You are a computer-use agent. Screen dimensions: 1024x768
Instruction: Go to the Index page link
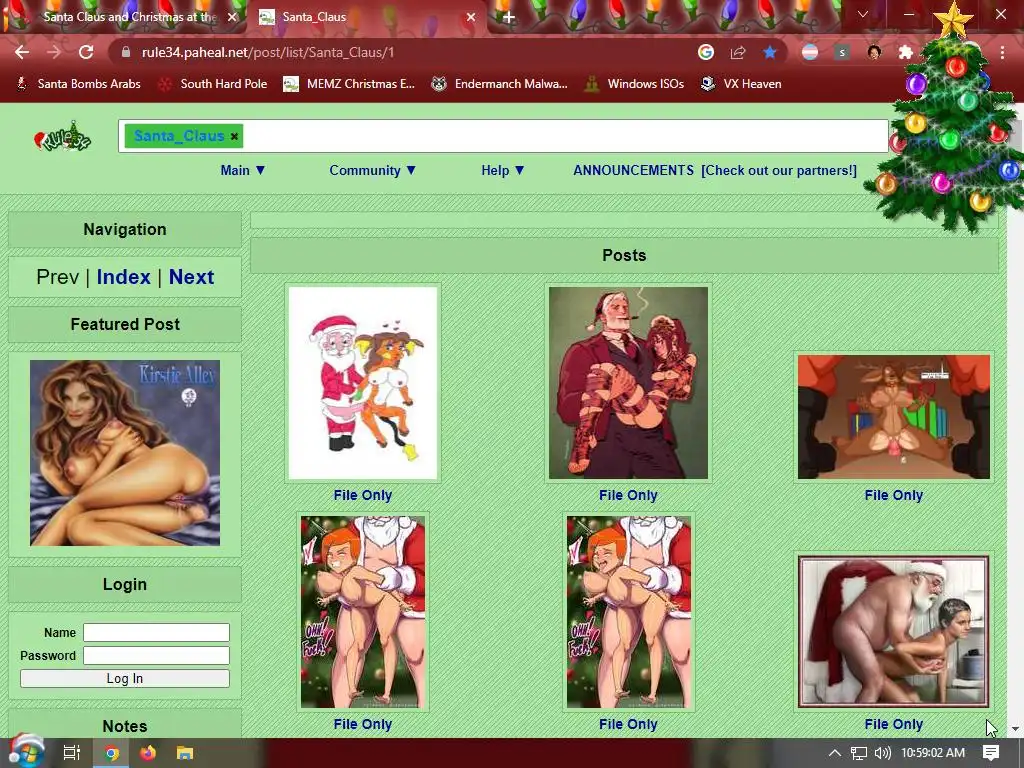pos(123,277)
